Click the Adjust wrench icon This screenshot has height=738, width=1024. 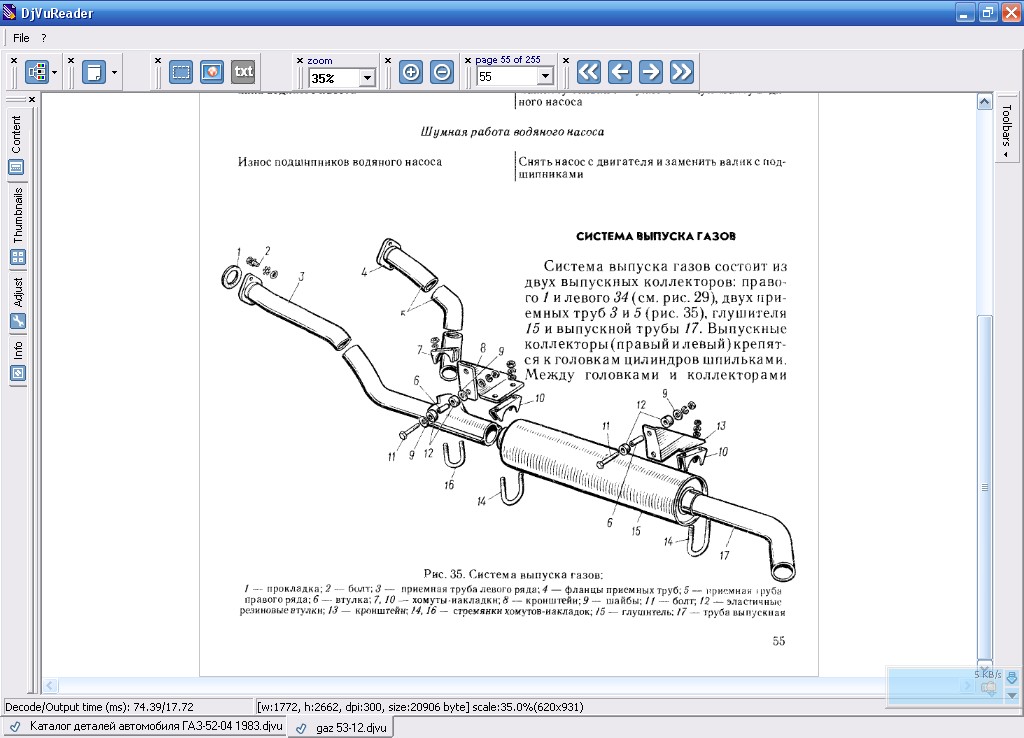point(18,321)
